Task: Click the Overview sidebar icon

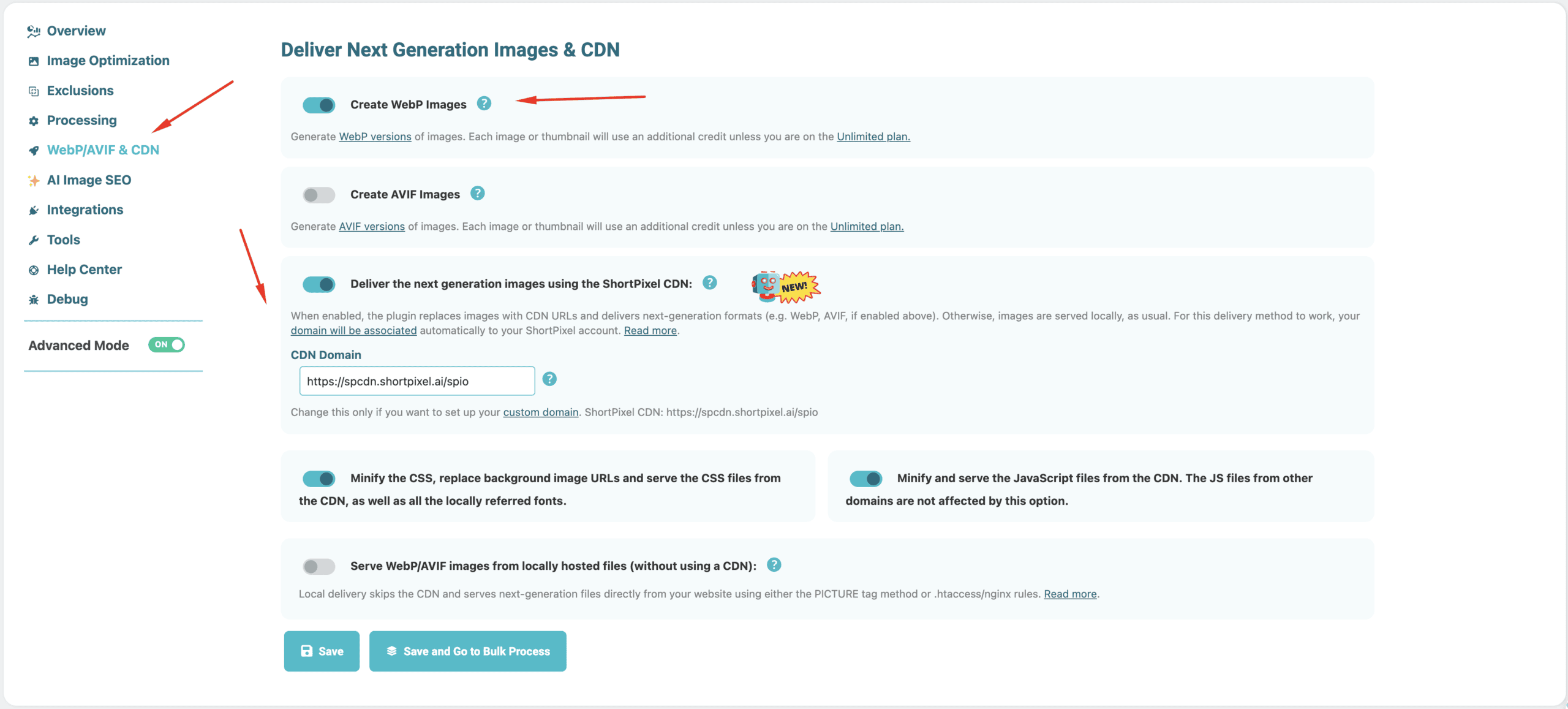Action: coord(34,31)
